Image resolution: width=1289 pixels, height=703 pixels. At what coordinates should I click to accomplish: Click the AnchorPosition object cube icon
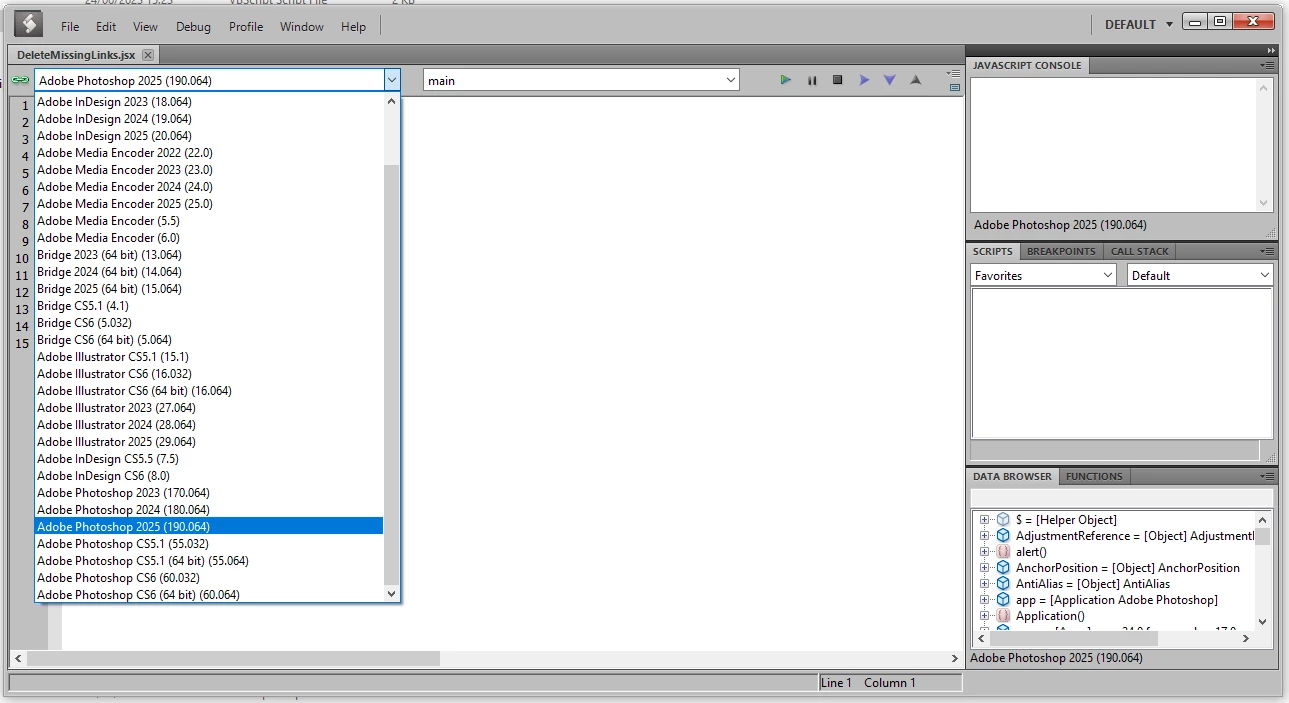pyautogui.click(x=1003, y=568)
